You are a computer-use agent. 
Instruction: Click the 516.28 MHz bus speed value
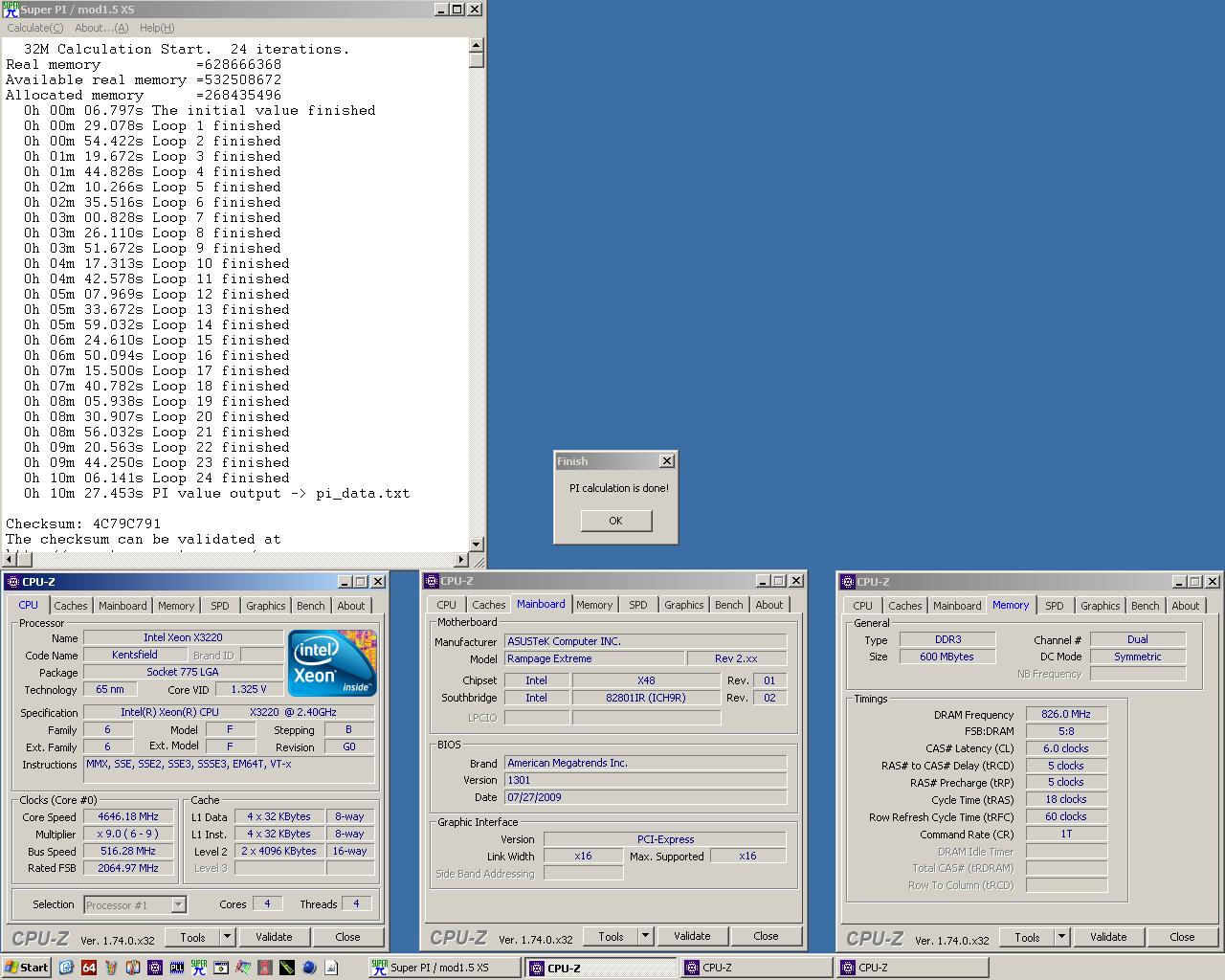(x=128, y=851)
